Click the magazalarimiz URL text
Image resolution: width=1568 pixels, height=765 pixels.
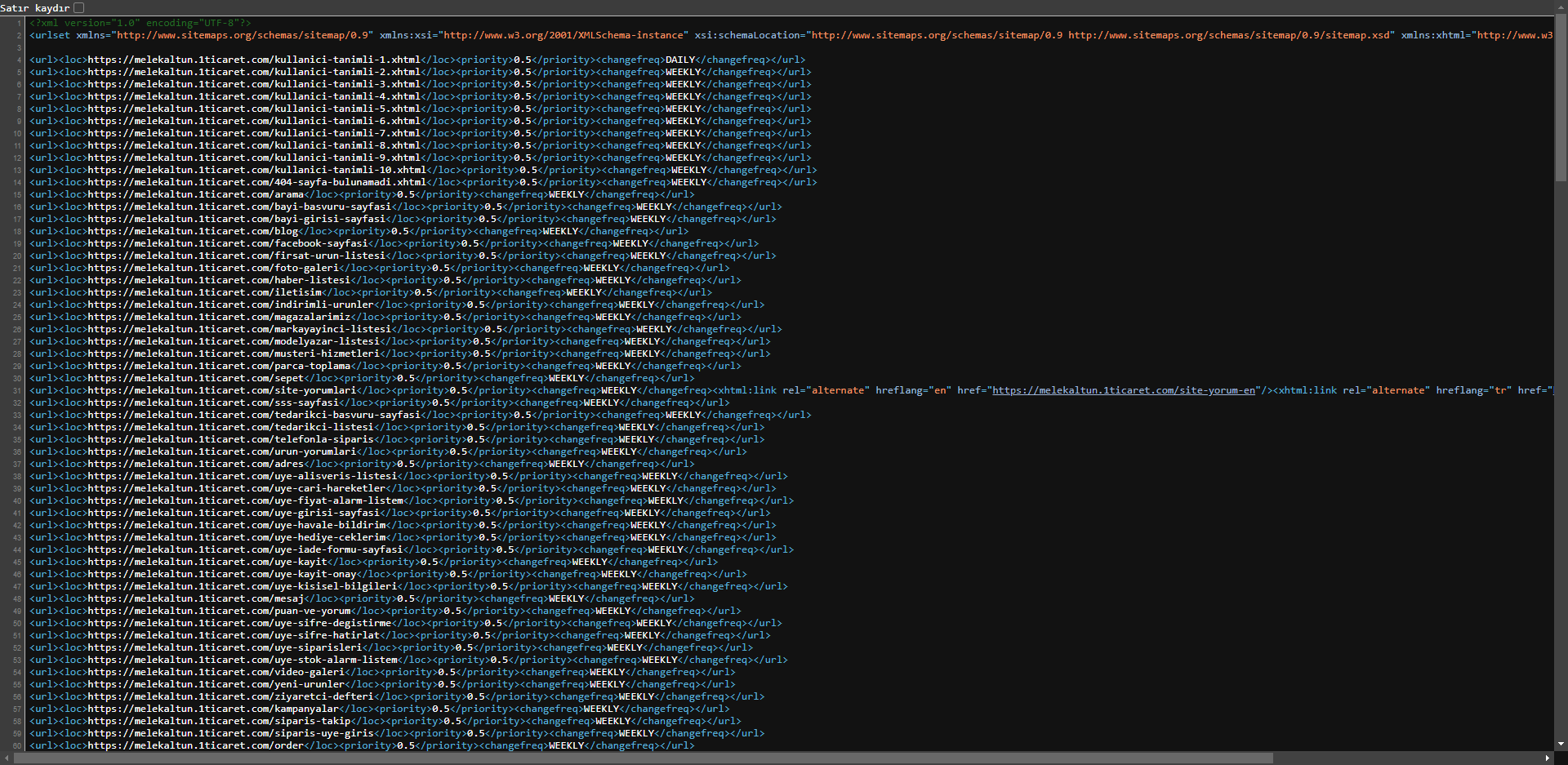point(219,317)
